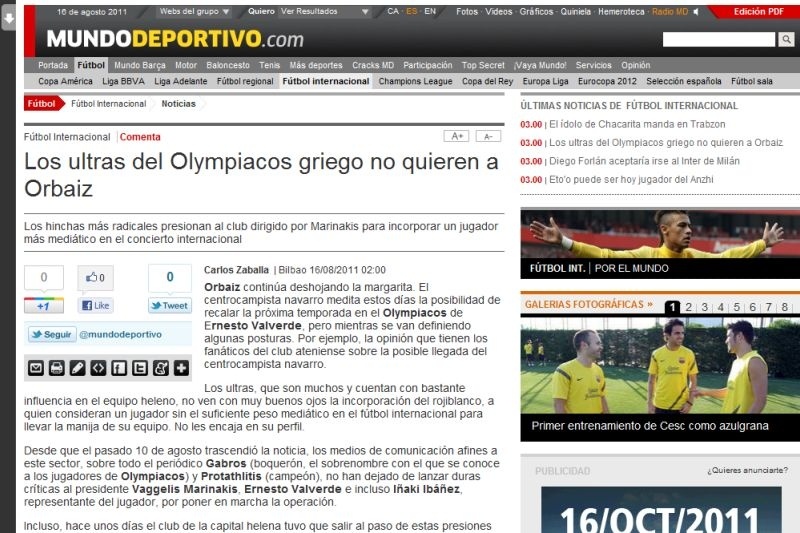800x533 pixels.
Task: Share via the Meneame icon
Action: (161, 368)
